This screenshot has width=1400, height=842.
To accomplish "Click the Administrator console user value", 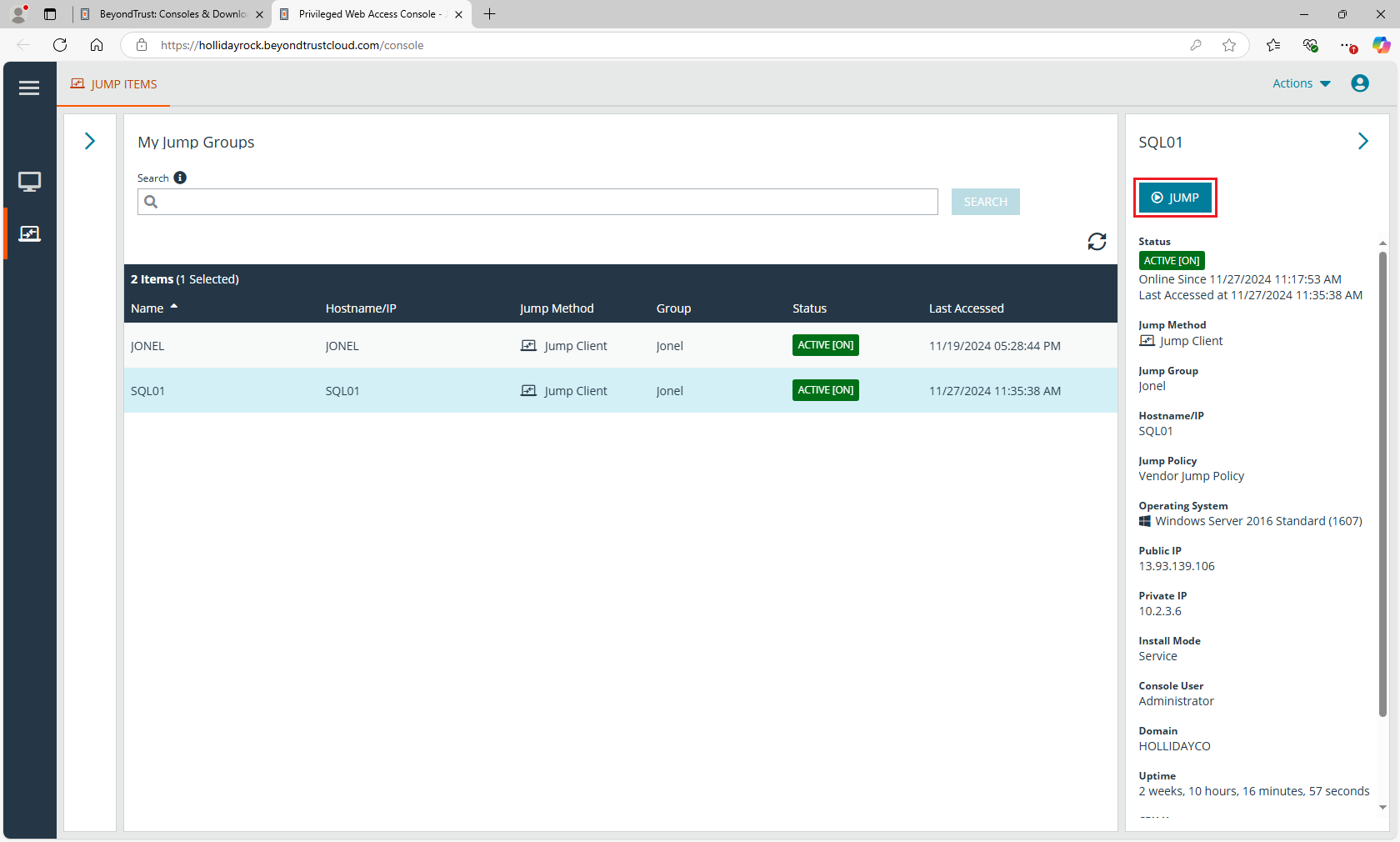I will (1176, 701).
